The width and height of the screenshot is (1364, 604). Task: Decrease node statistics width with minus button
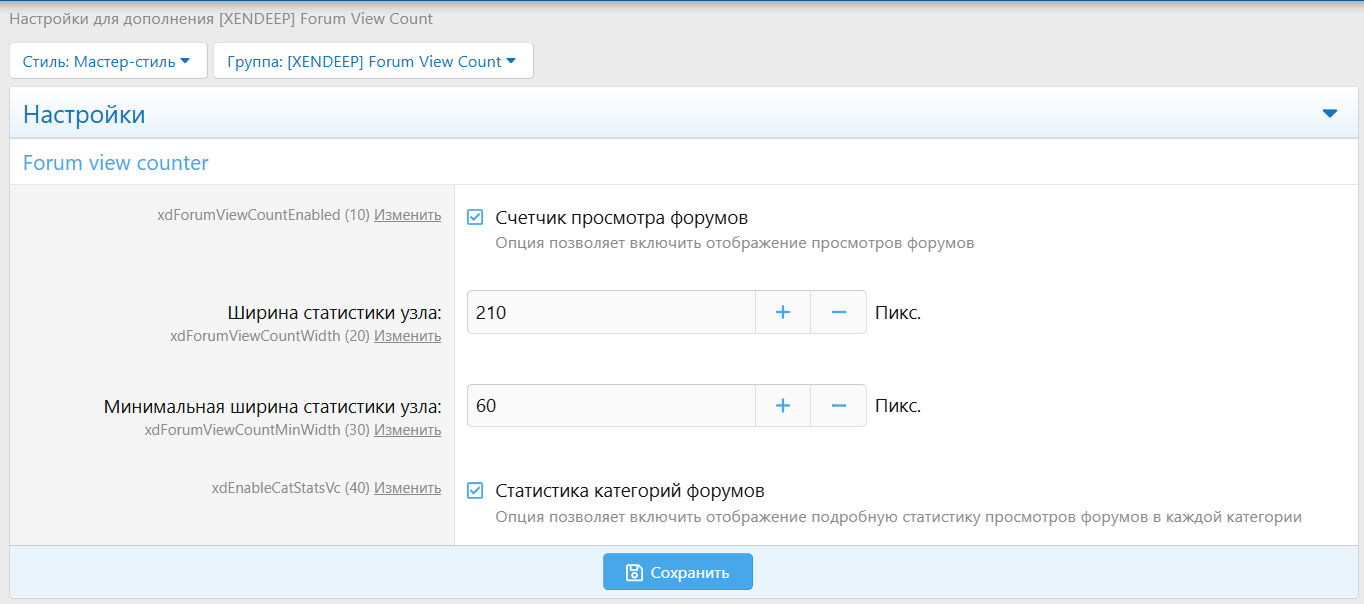(838, 313)
